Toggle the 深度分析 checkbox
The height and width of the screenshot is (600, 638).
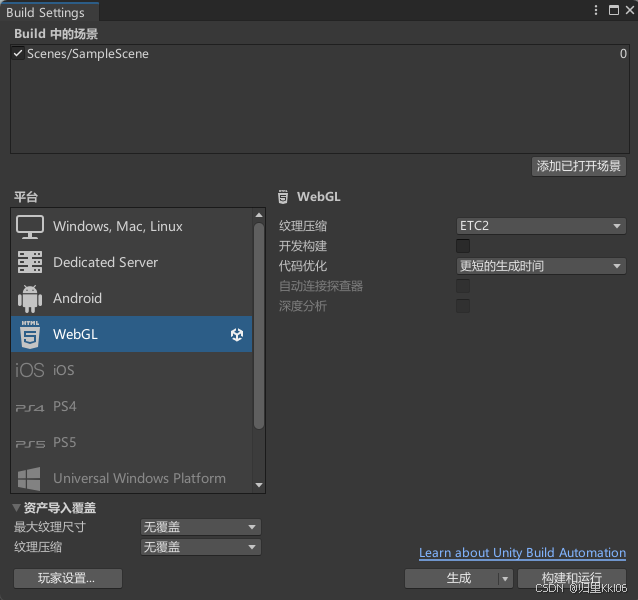coord(463,306)
